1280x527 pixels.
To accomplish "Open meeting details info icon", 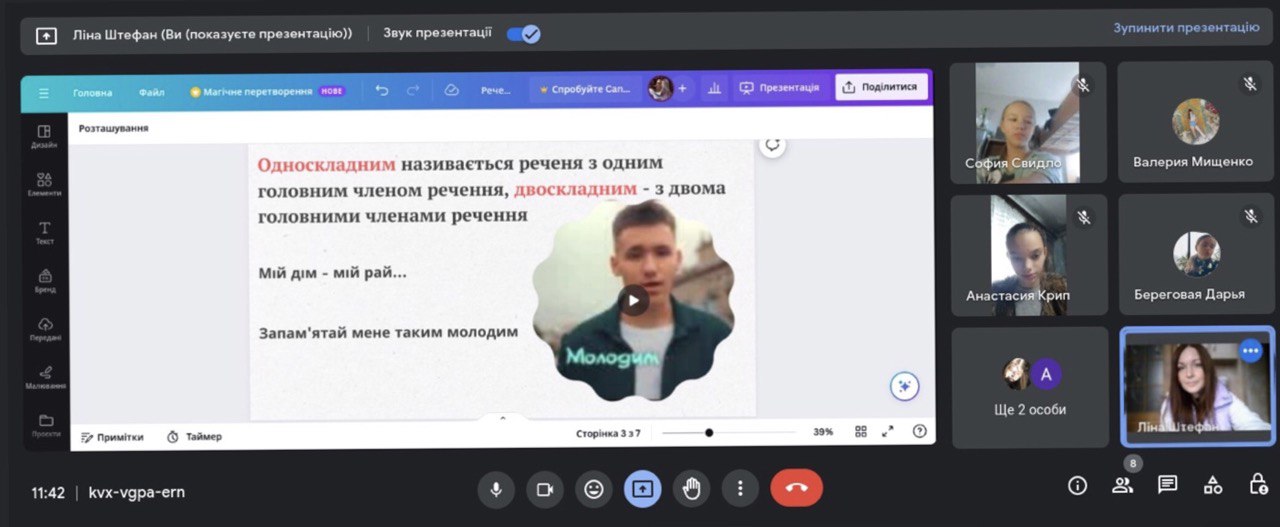I will coord(1077,485).
